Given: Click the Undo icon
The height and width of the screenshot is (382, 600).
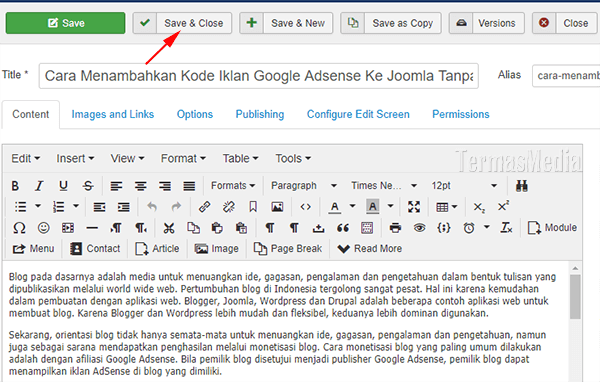Looking at the screenshot, I should point(152,207).
